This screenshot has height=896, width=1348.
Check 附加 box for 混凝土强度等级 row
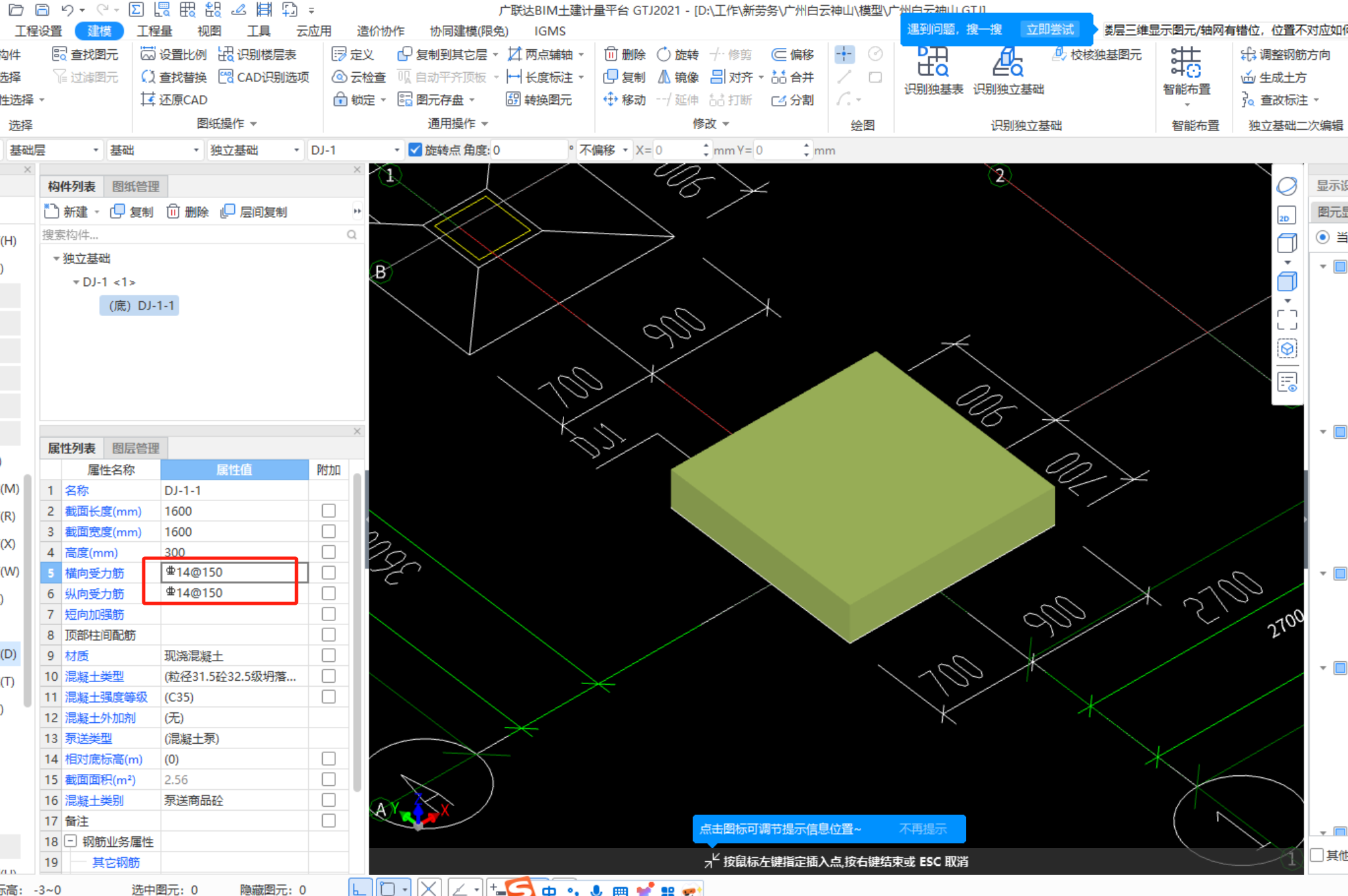(329, 697)
